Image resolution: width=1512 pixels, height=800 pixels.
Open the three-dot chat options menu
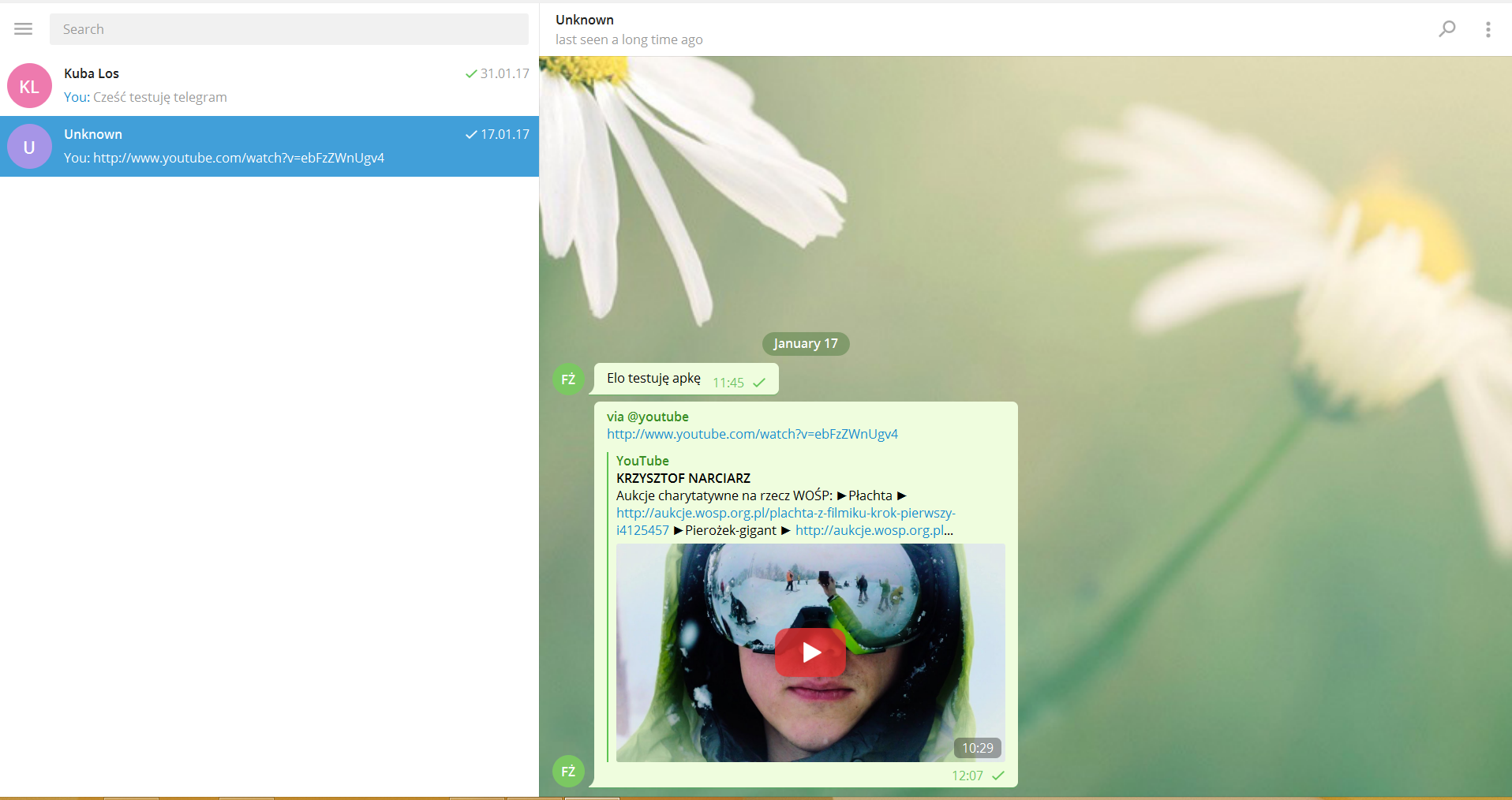point(1488,29)
